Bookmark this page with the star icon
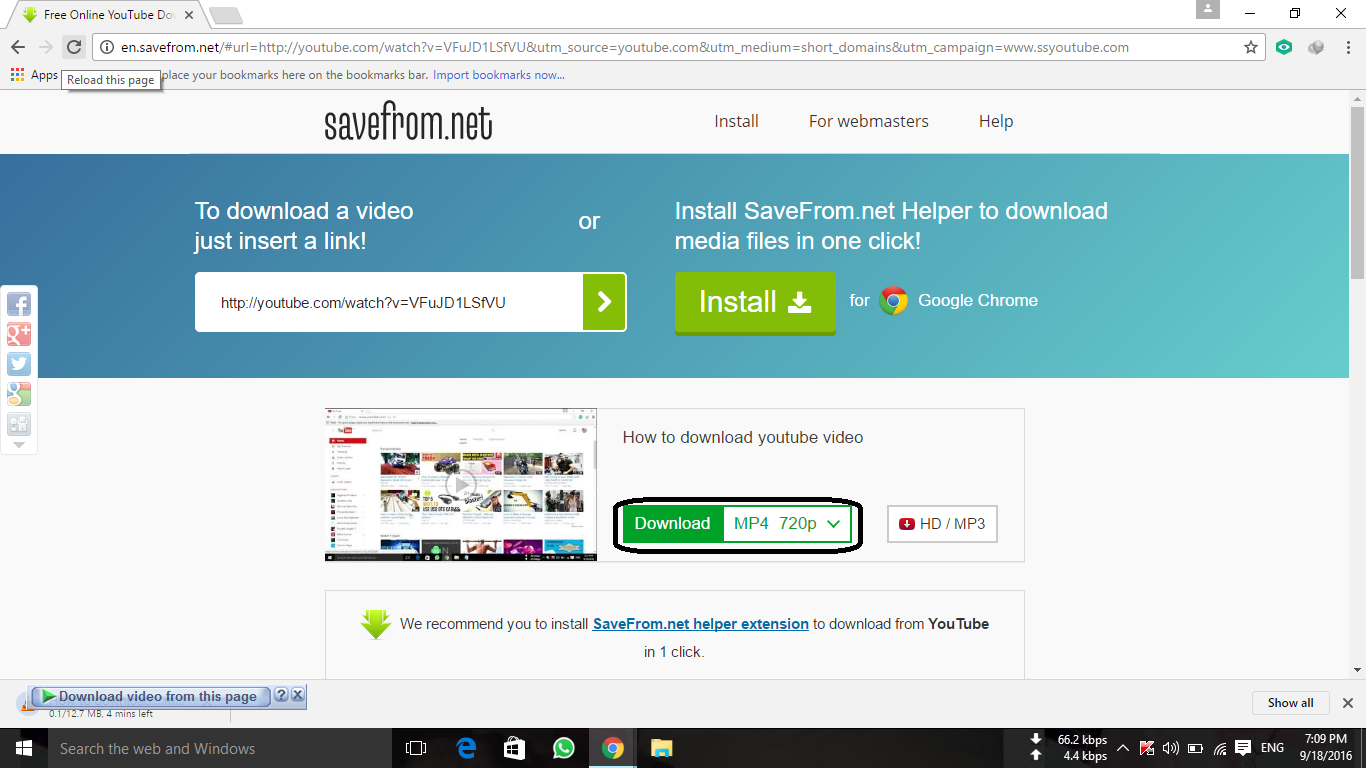The width and height of the screenshot is (1366, 768). click(1251, 47)
